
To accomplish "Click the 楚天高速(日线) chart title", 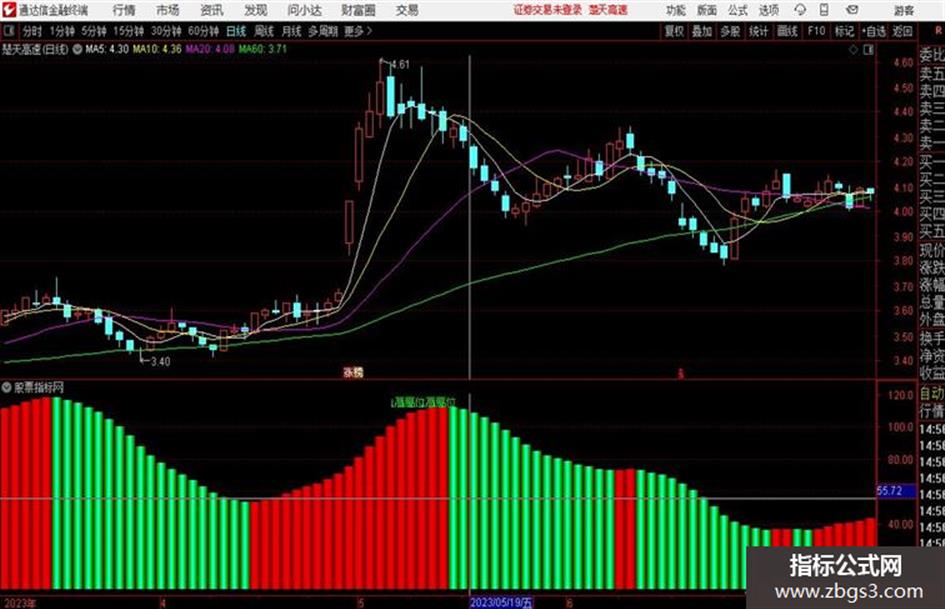I will point(35,49).
